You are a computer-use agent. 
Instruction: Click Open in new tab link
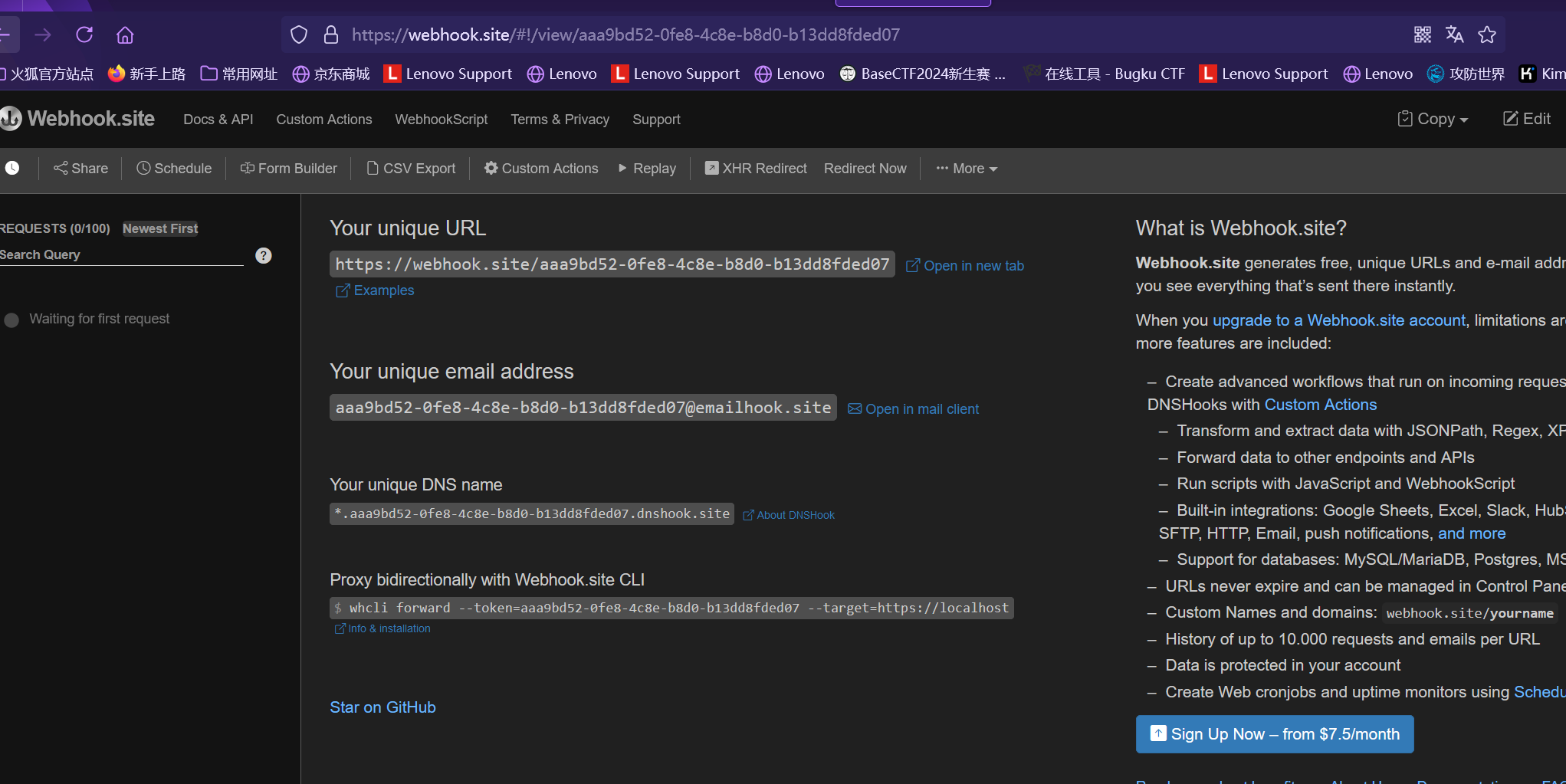point(965,265)
